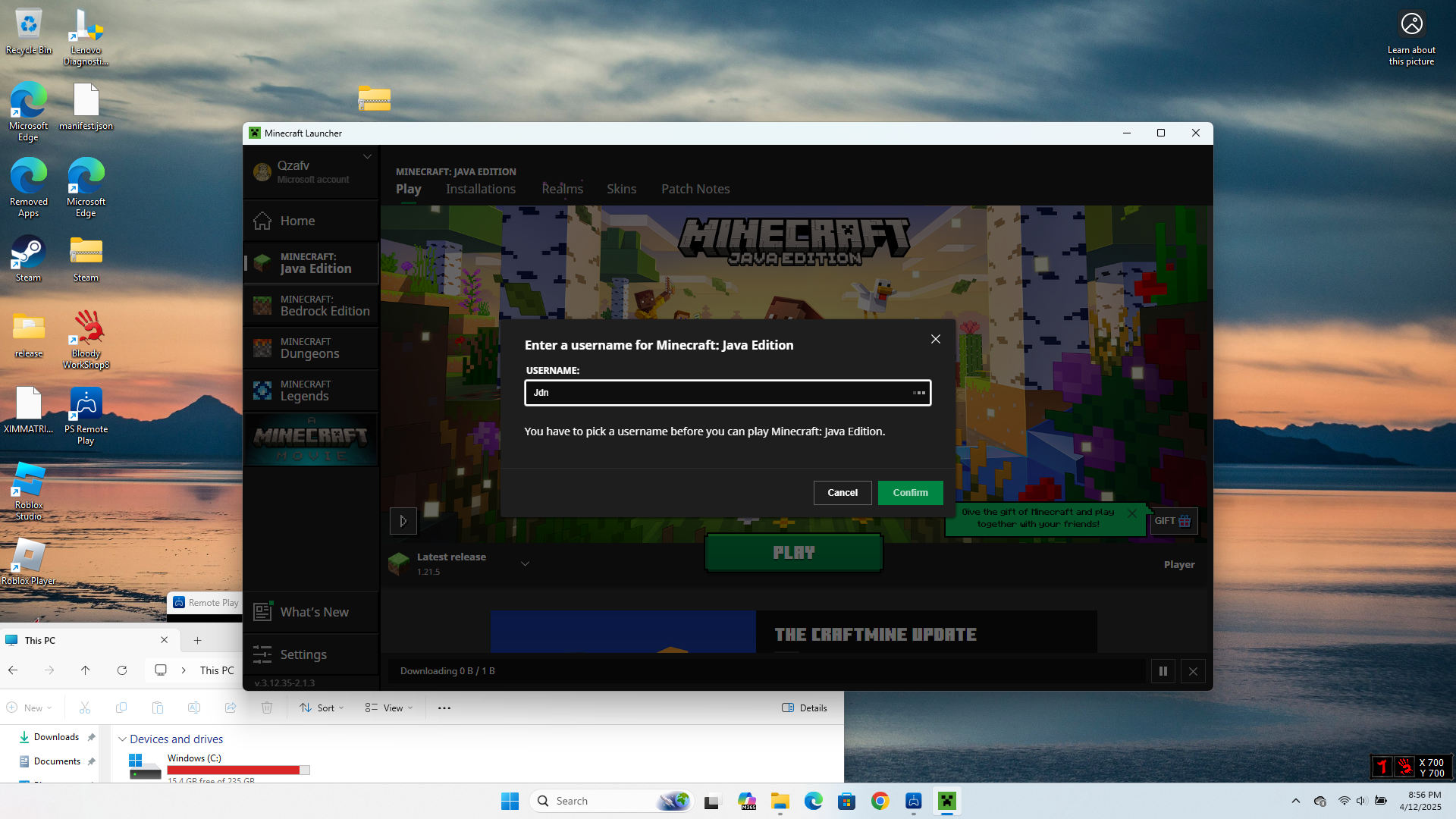Select the Steam app desktop shortcut
Screen dimensions: 1456x819
pyautogui.click(x=29, y=259)
